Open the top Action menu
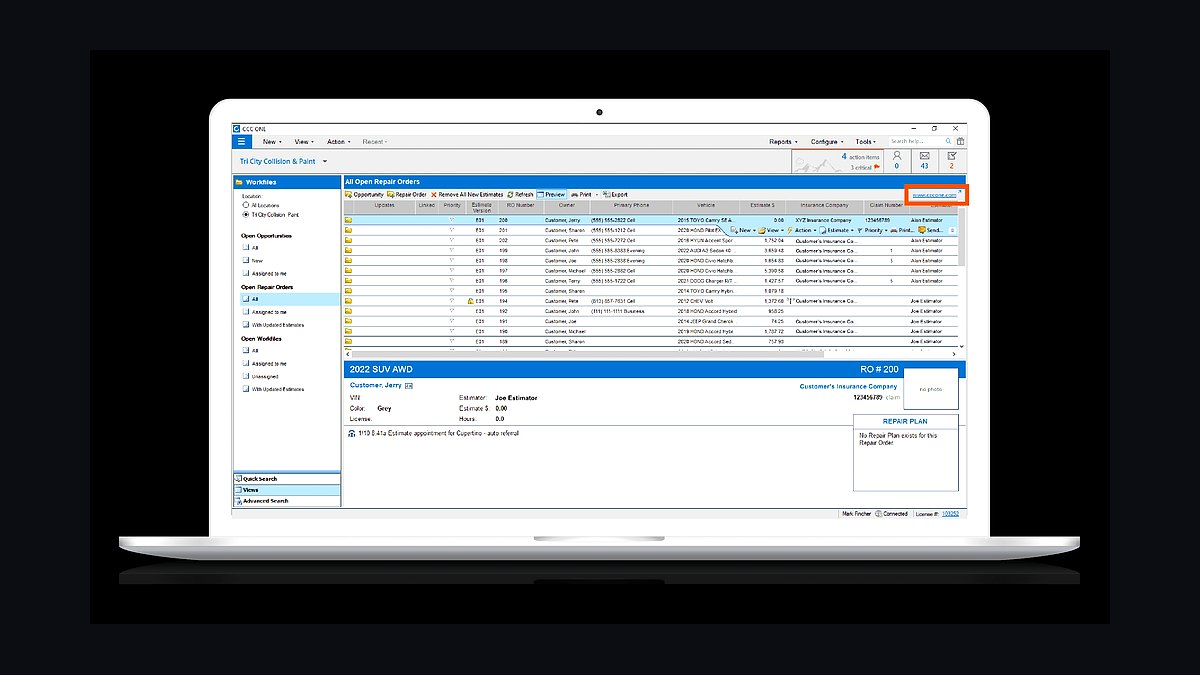This screenshot has height=675, width=1200. pos(338,142)
